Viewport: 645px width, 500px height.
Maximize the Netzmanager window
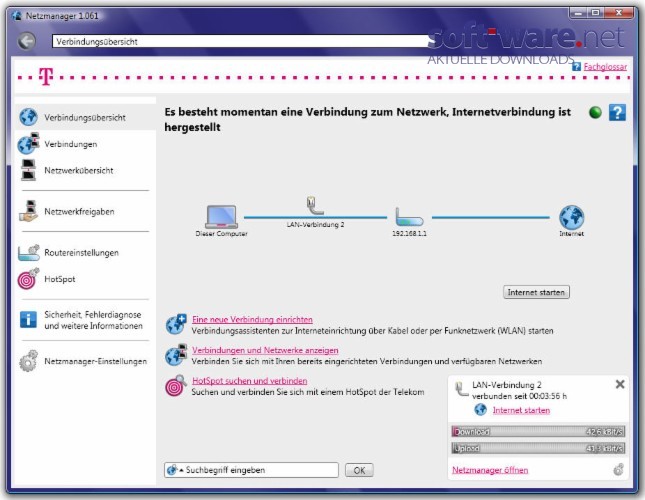tap(595, 13)
